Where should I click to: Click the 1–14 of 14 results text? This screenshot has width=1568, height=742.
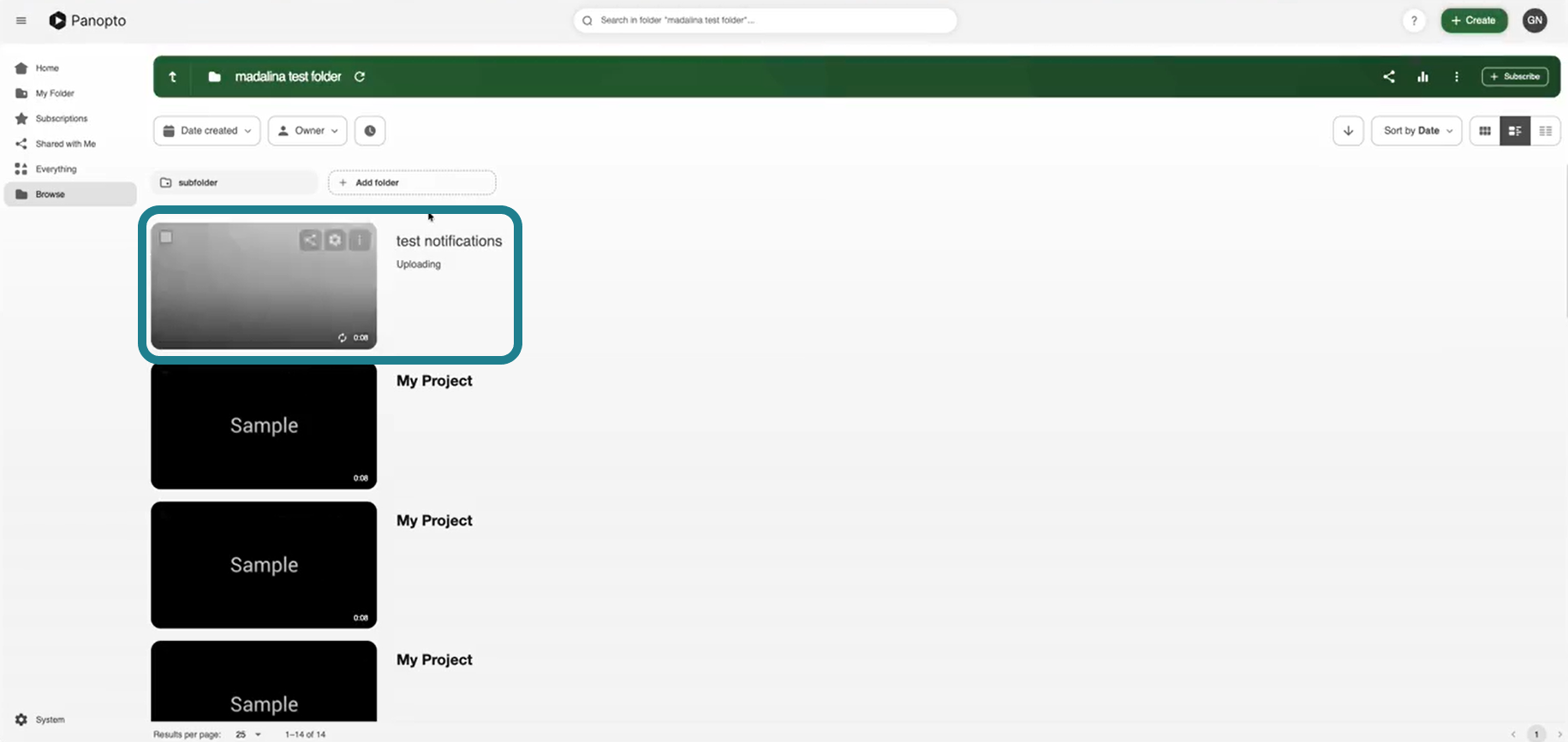pos(306,734)
